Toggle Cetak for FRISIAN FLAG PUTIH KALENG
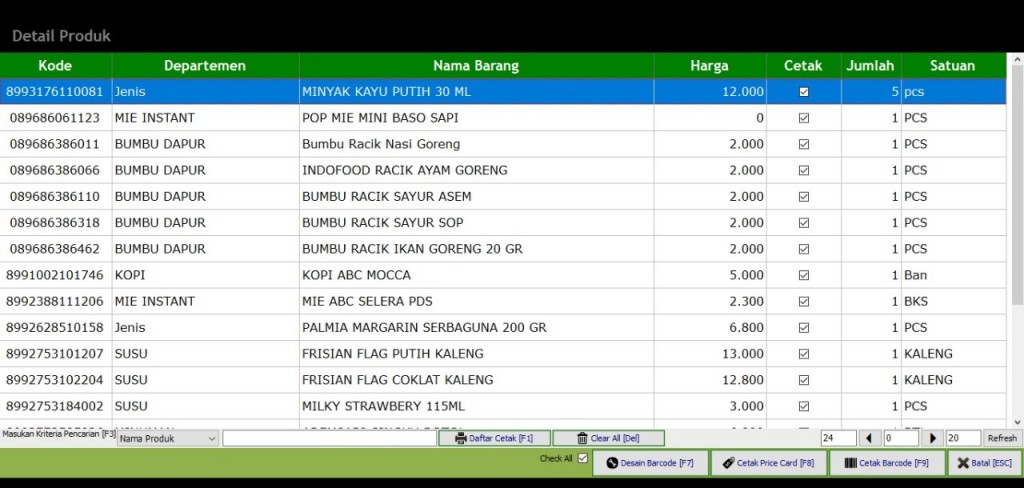 pyautogui.click(x=804, y=353)
